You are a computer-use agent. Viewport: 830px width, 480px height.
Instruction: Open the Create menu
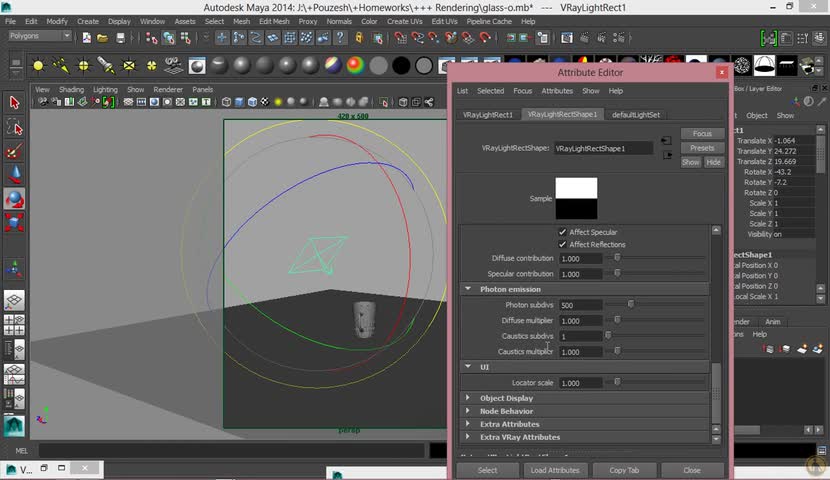tap(88, 21)
